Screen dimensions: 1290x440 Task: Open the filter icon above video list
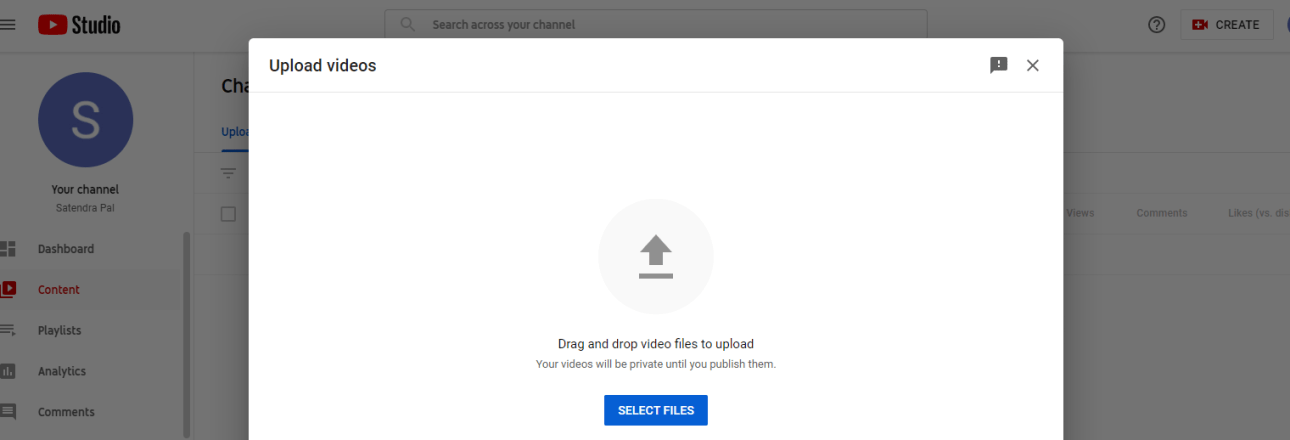pyautogui.click(x=229, y=173)
